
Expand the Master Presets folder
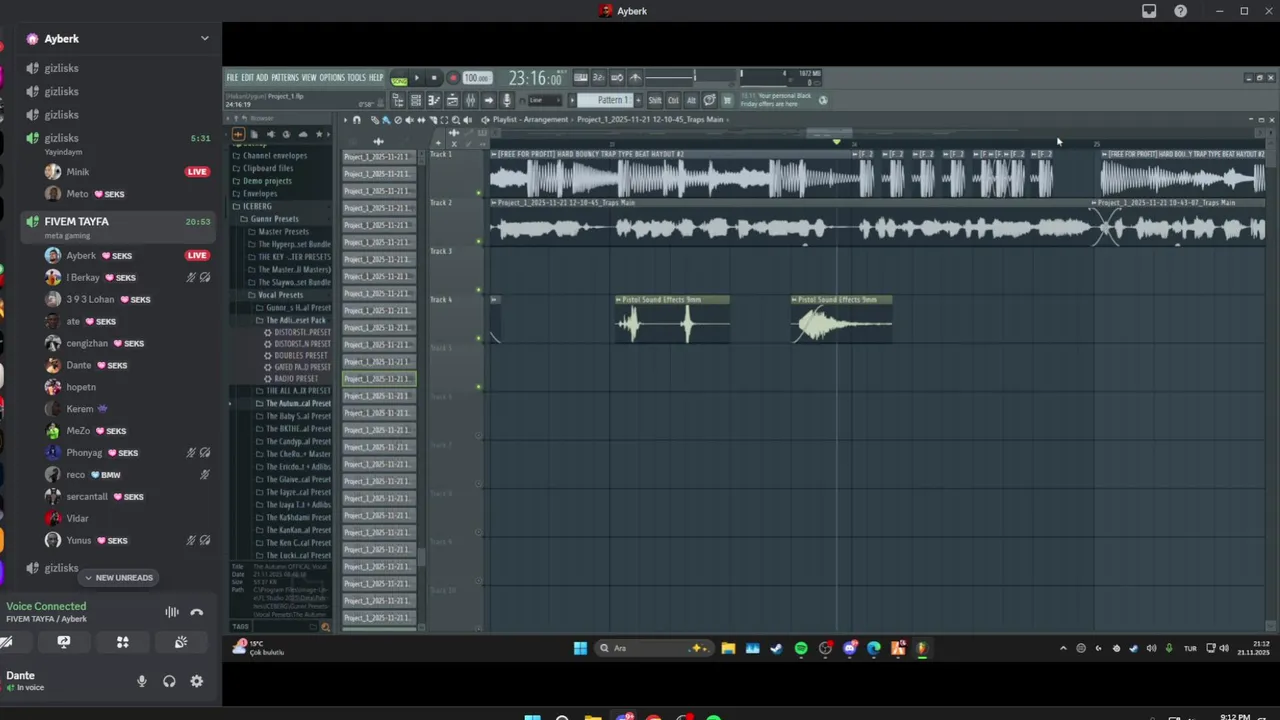click(279, 231)
